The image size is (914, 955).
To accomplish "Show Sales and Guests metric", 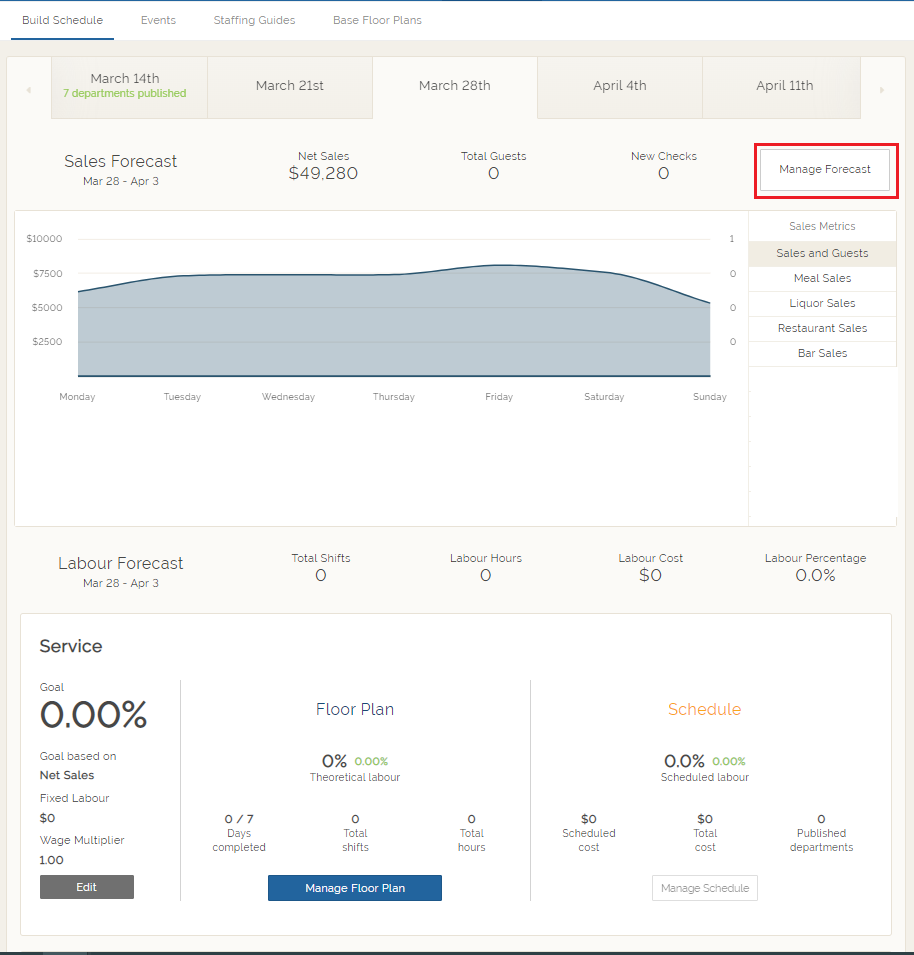I will [x=822, y=253].
